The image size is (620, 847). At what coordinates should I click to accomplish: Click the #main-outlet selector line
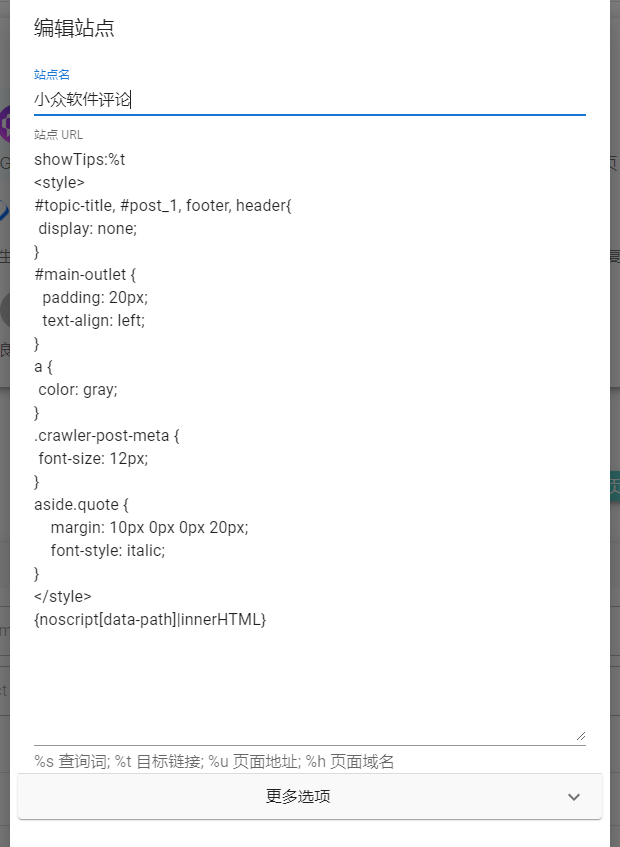pos(85,275)
